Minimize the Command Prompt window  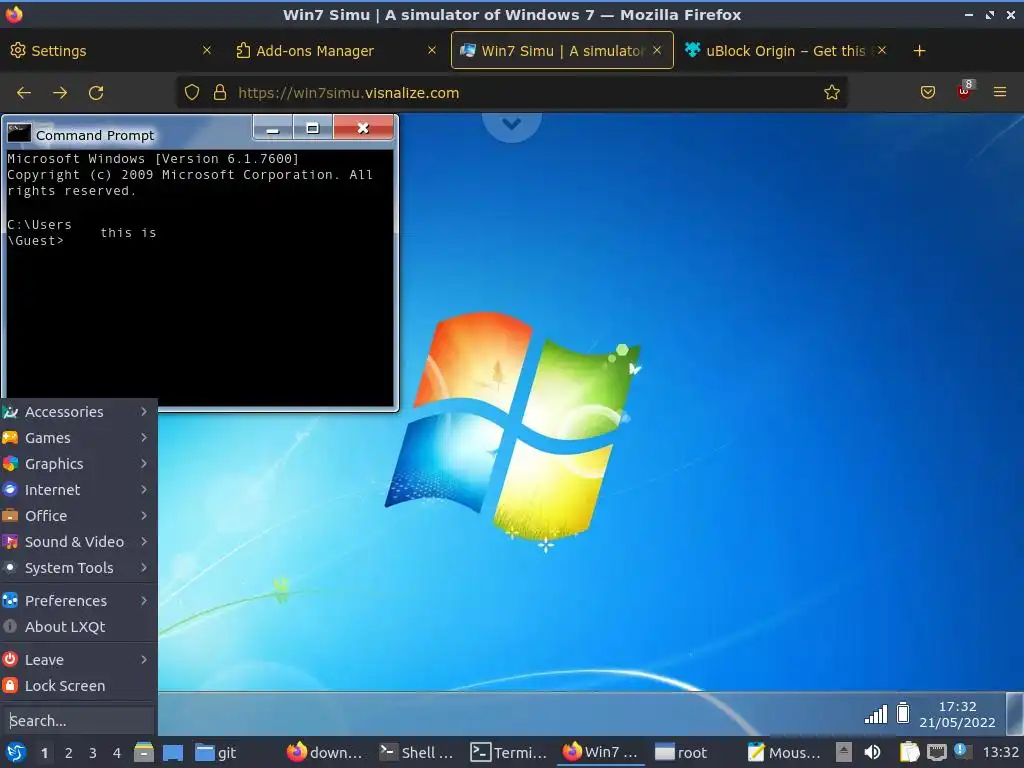273,127
